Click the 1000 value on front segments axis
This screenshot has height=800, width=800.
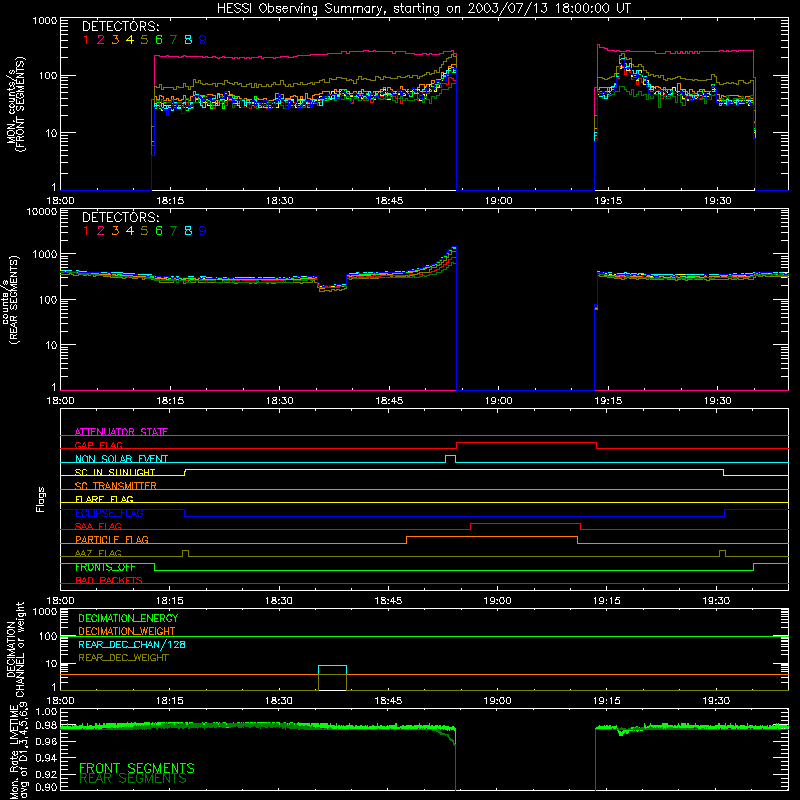click(x=45, y=21)
